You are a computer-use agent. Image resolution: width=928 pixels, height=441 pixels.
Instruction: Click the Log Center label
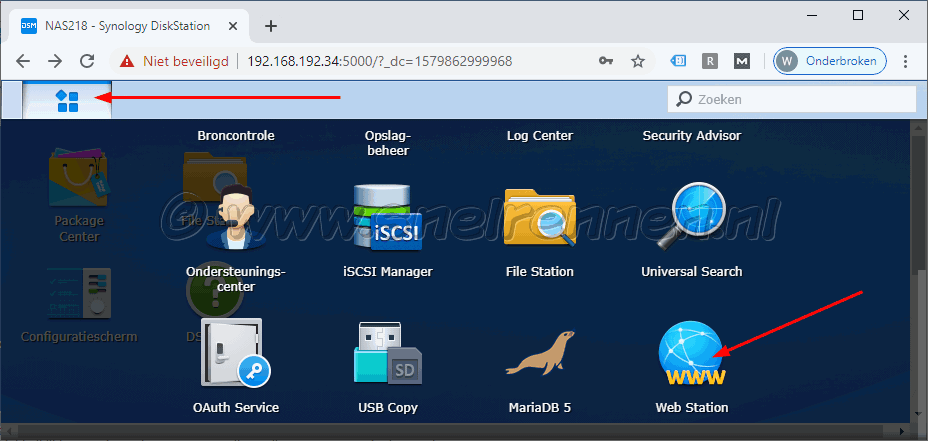pos(540,136)
